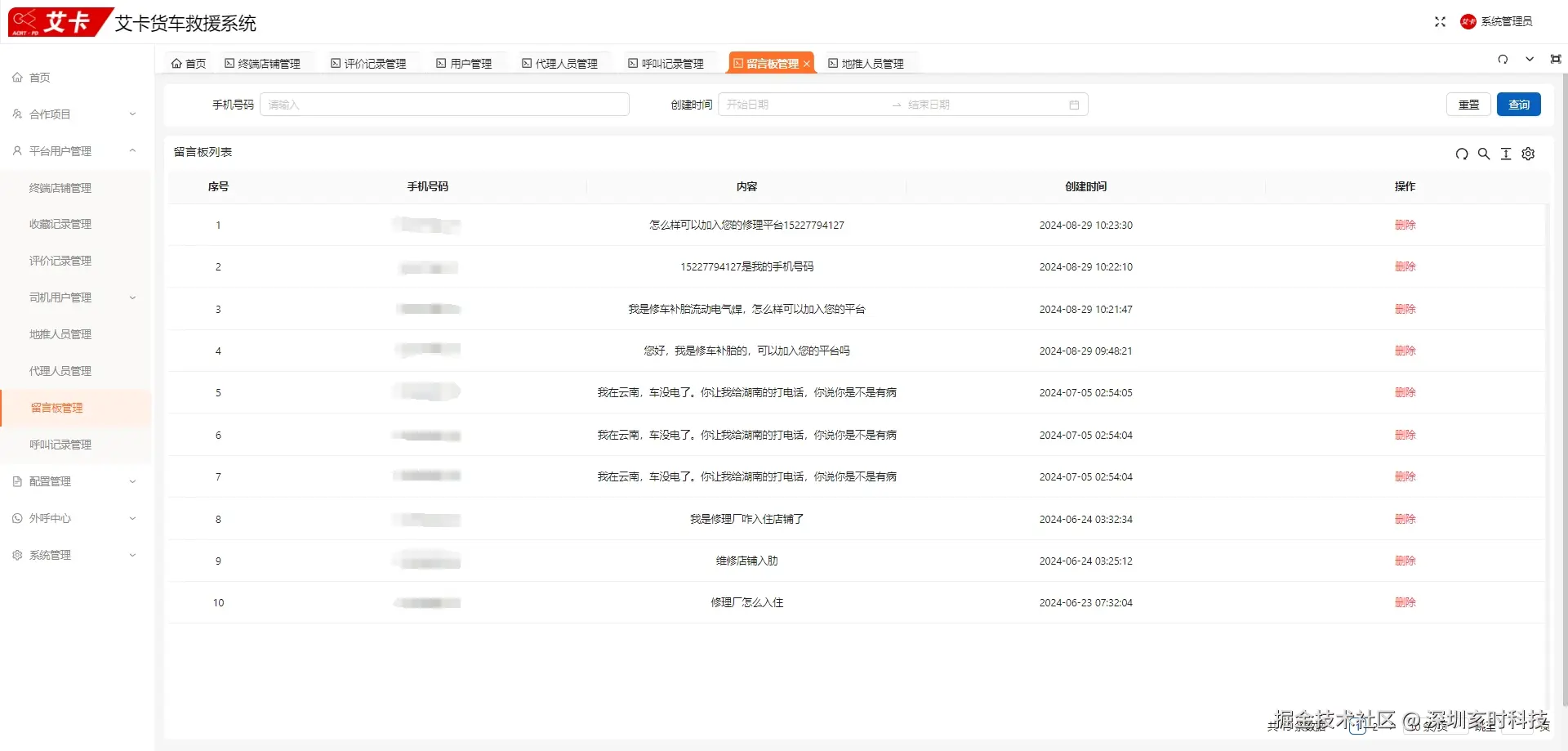This screenshot has height=751, width=1568.
Task: Open table column settings gear
Action: pos(1528,154)
